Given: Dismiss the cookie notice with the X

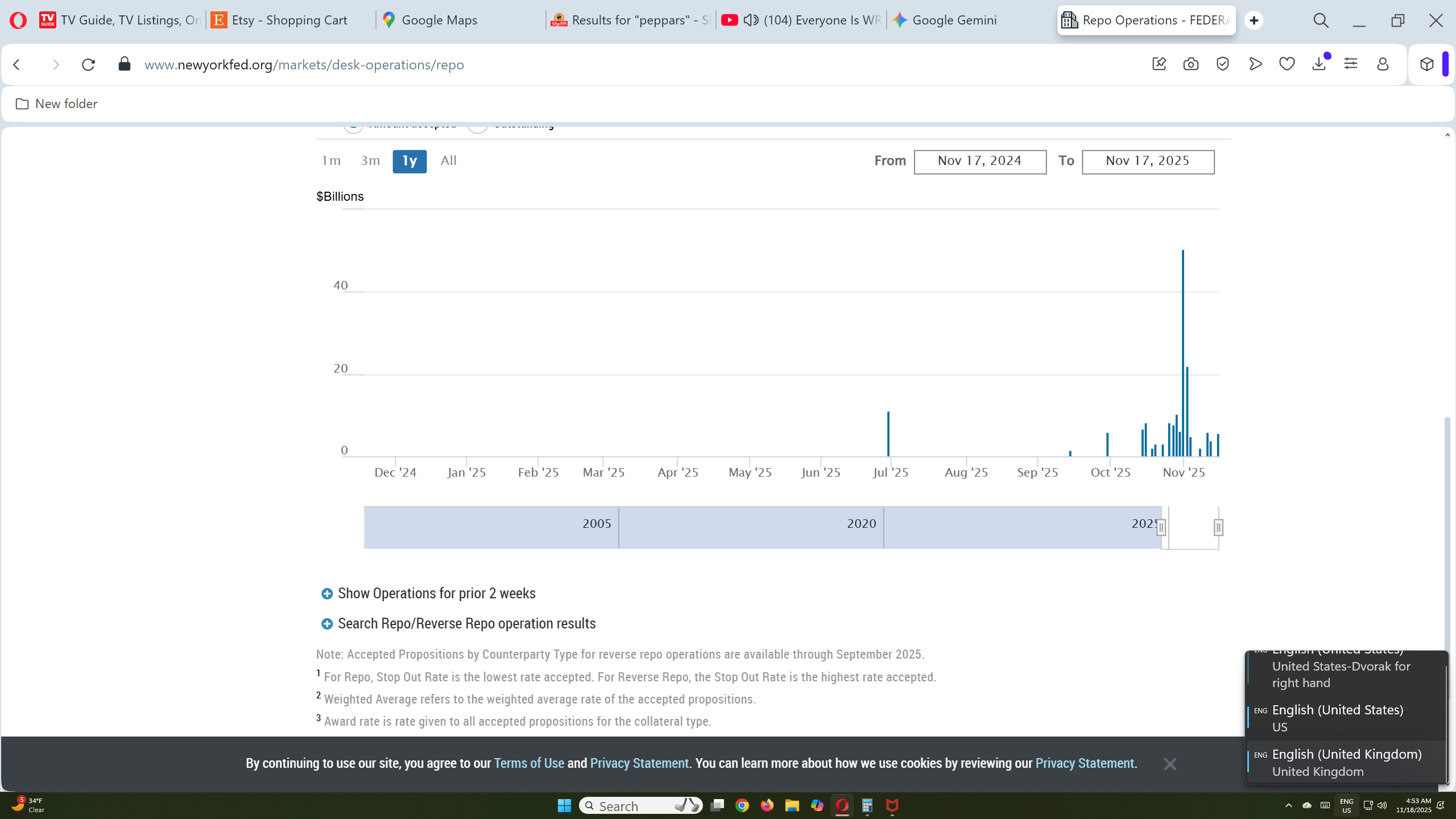Looking at the screenshot, I should tap(1170, 764).
